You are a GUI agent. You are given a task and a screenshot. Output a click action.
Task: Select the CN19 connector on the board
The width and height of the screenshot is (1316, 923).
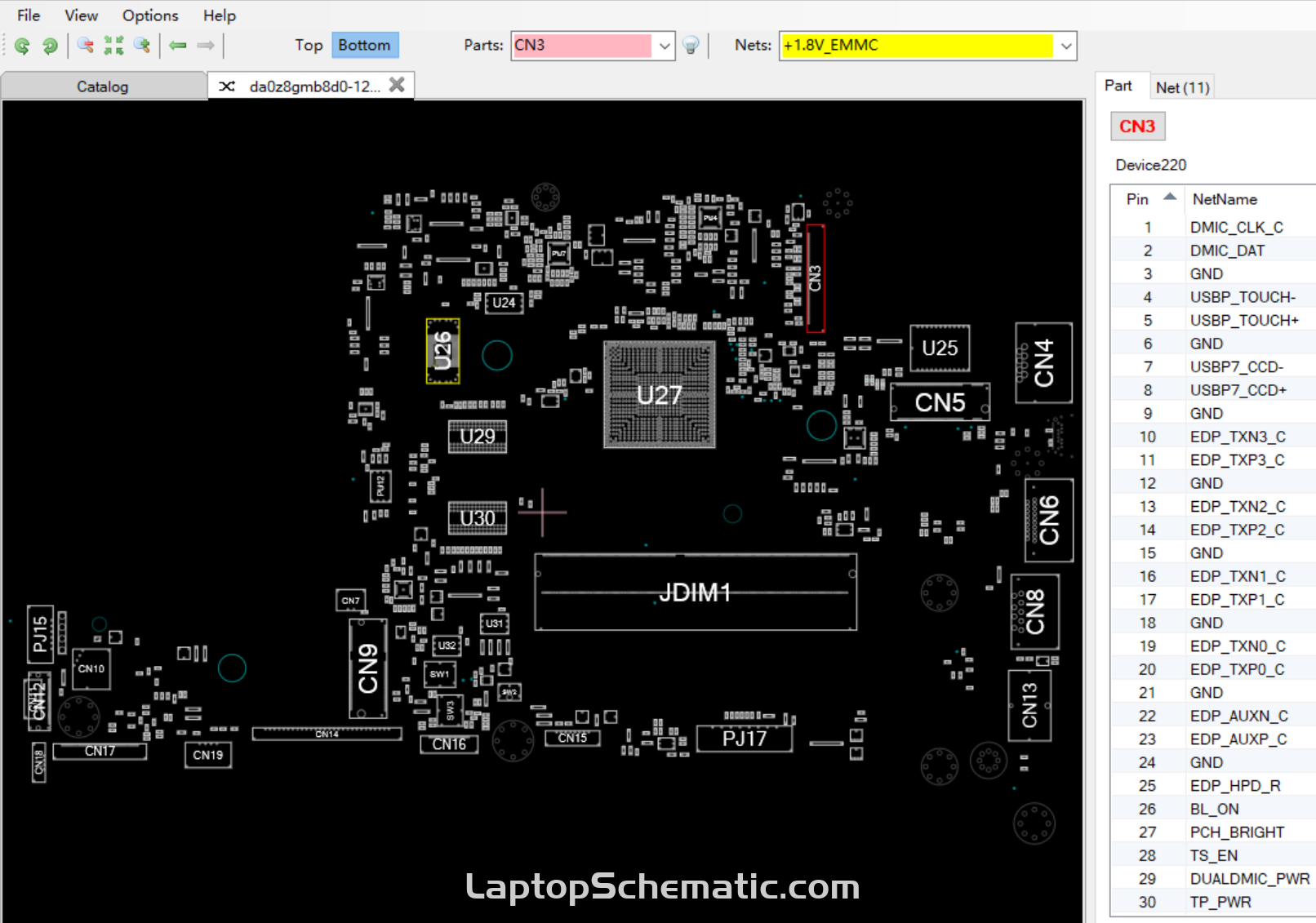pos(208,755)
